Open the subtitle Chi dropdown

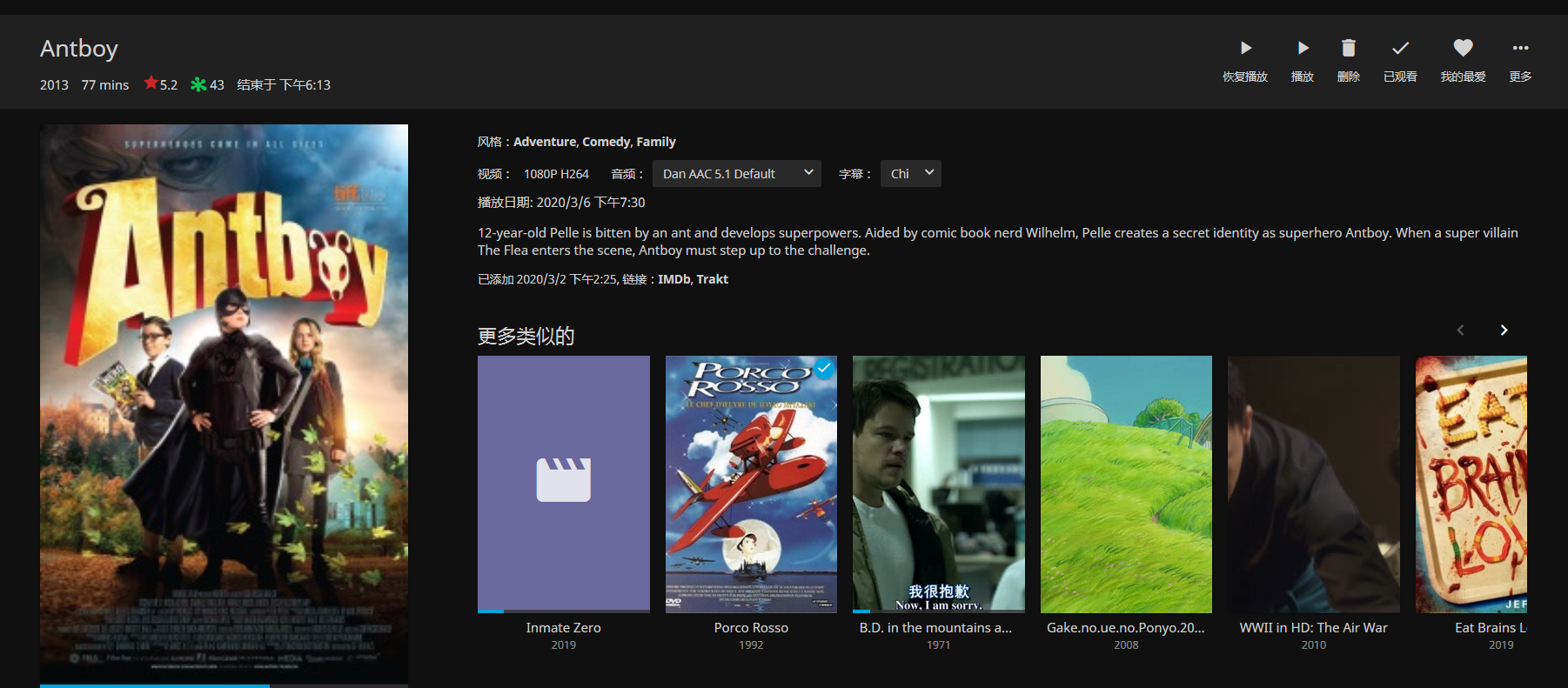pos(911,173)
